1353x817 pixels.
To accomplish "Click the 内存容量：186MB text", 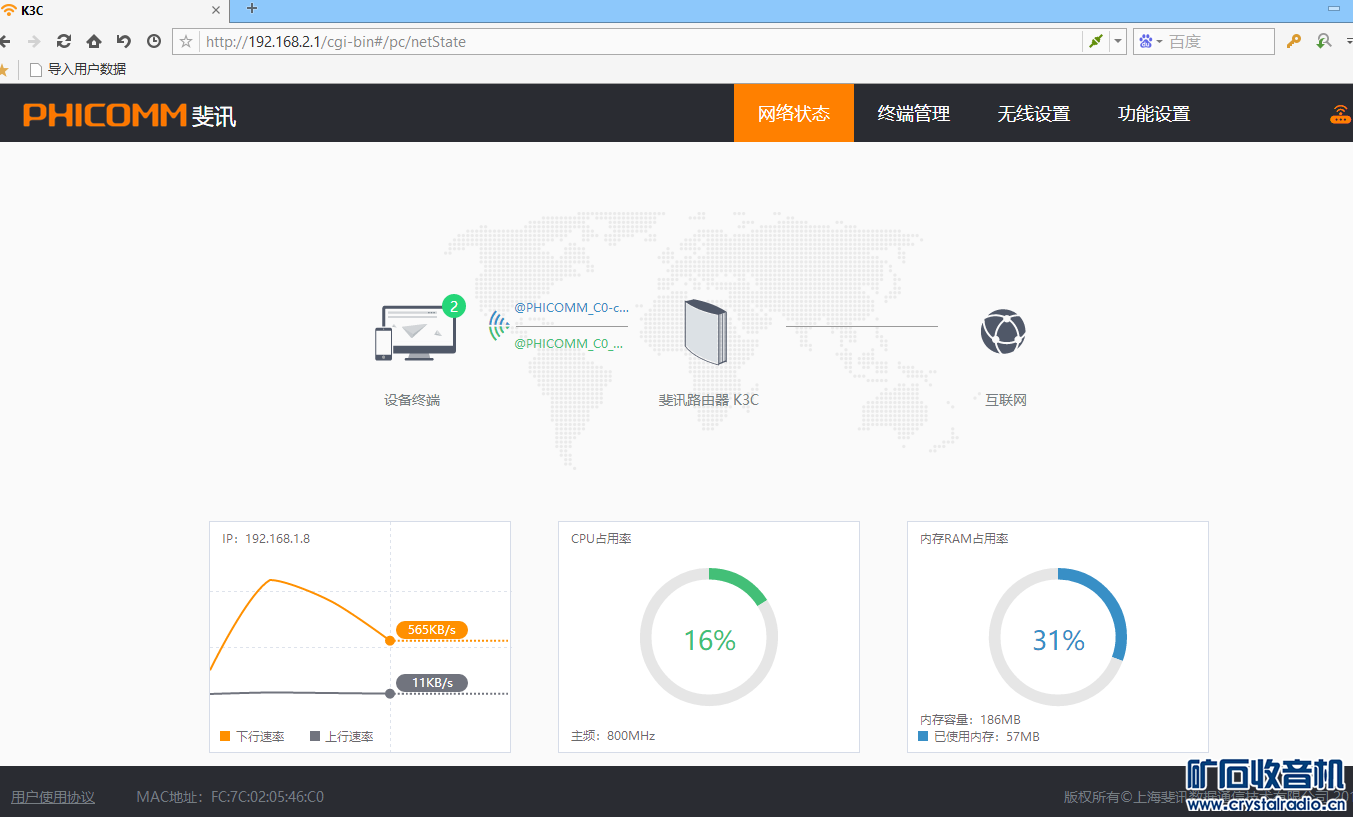I will coord(970,720).
